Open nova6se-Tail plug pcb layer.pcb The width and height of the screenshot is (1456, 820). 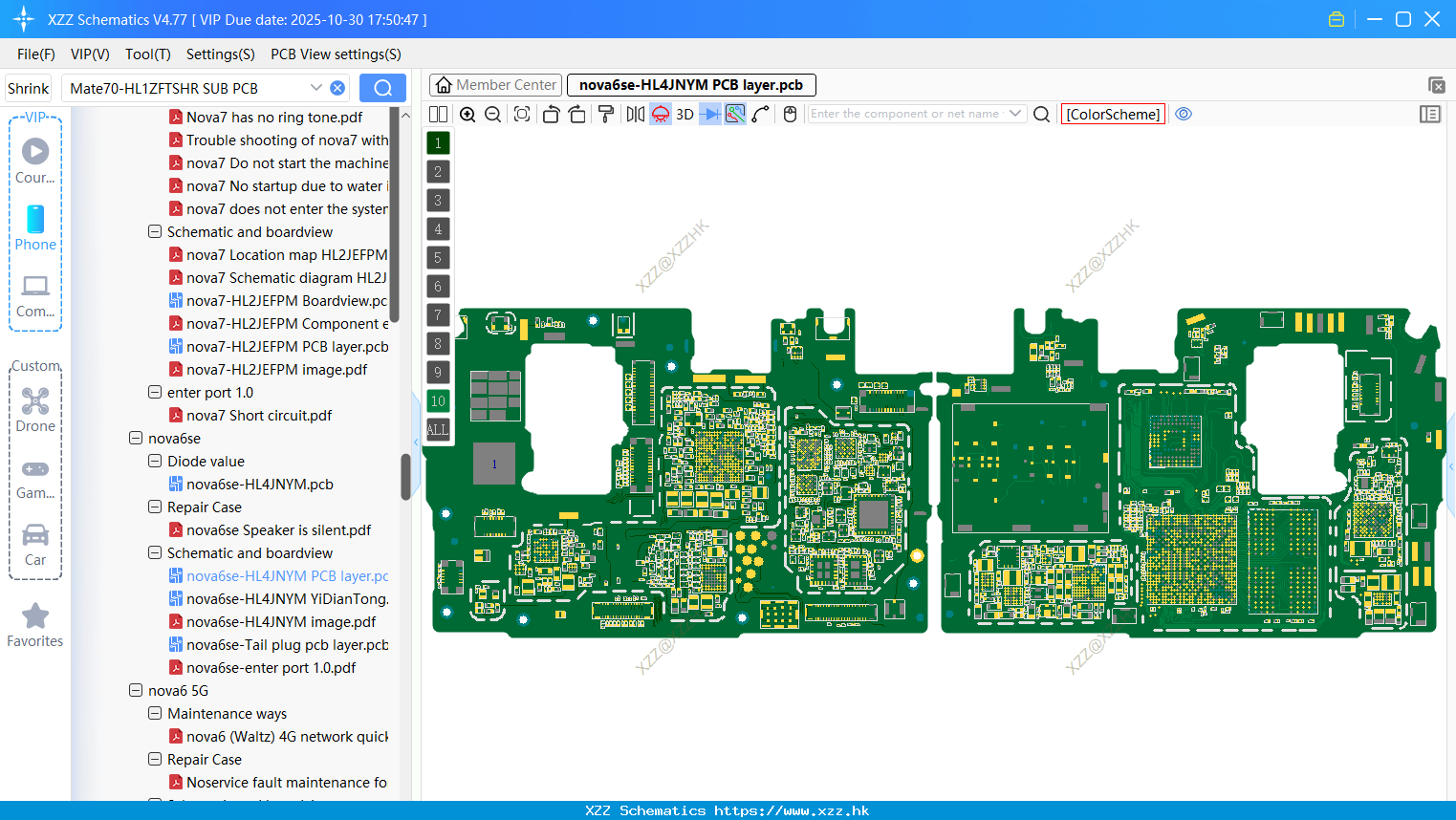pos(287,644)
